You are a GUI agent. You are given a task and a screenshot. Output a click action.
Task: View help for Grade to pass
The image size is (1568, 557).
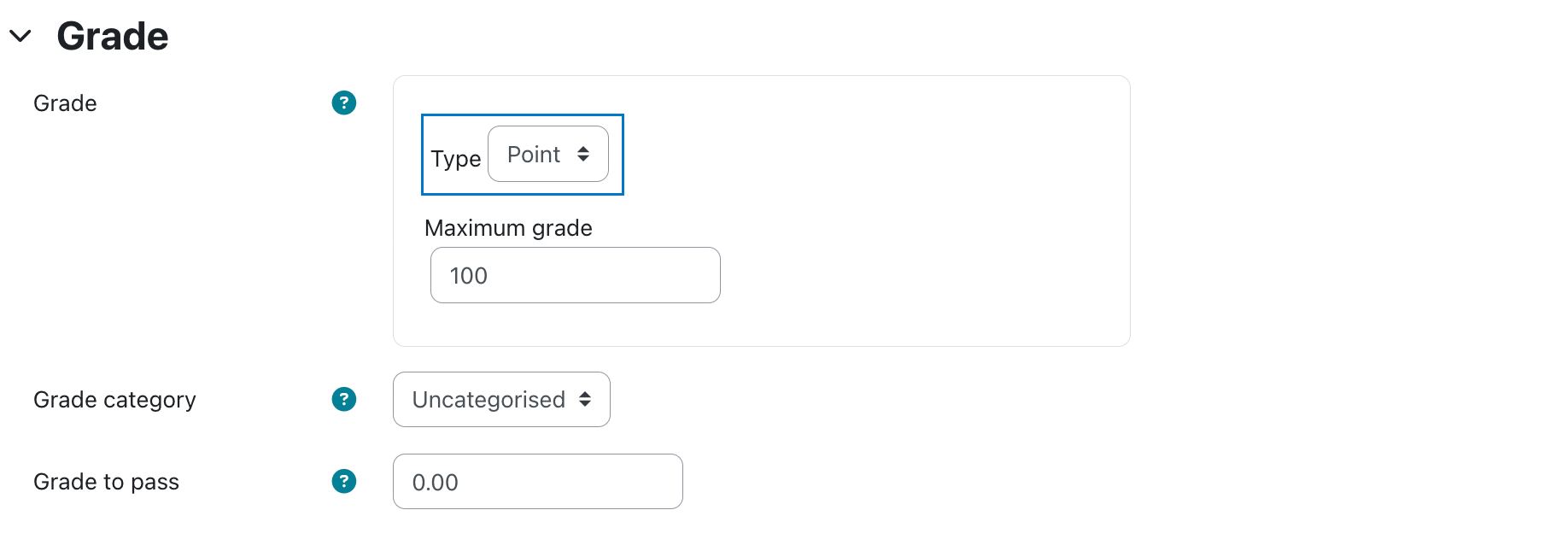click(x=344, y=481)
